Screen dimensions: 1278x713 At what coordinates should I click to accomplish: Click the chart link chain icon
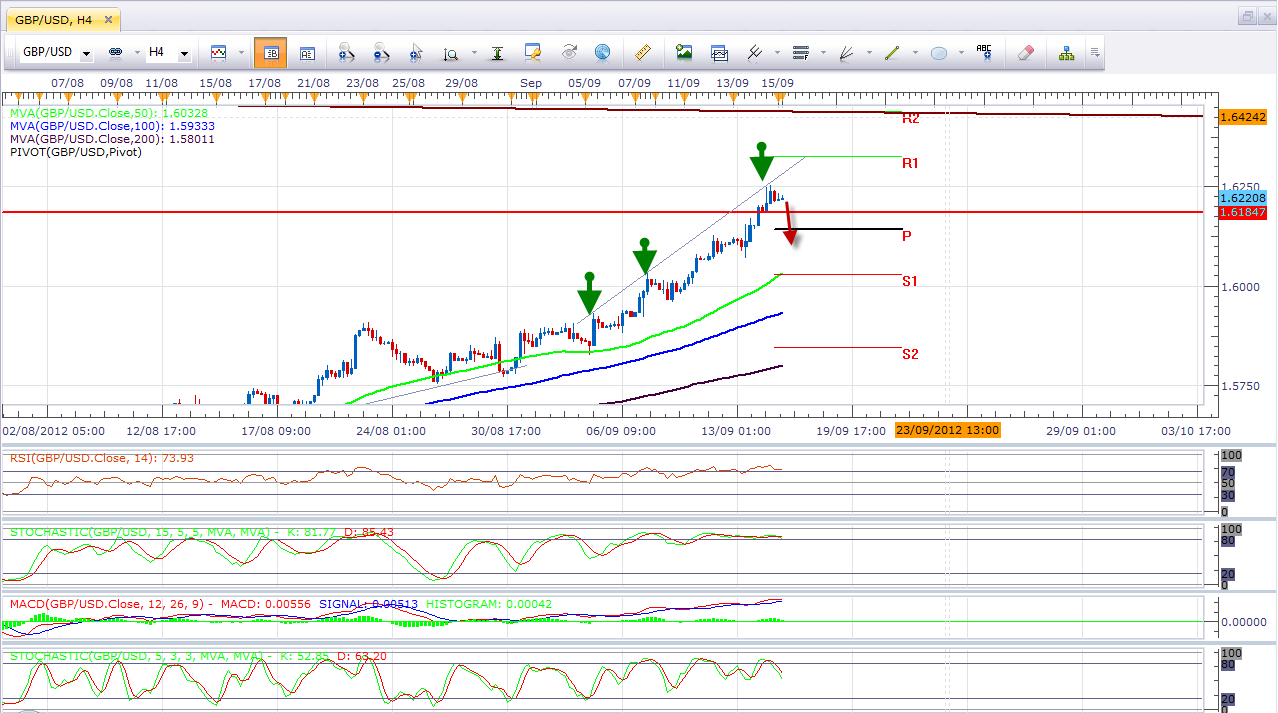point(114,52)
